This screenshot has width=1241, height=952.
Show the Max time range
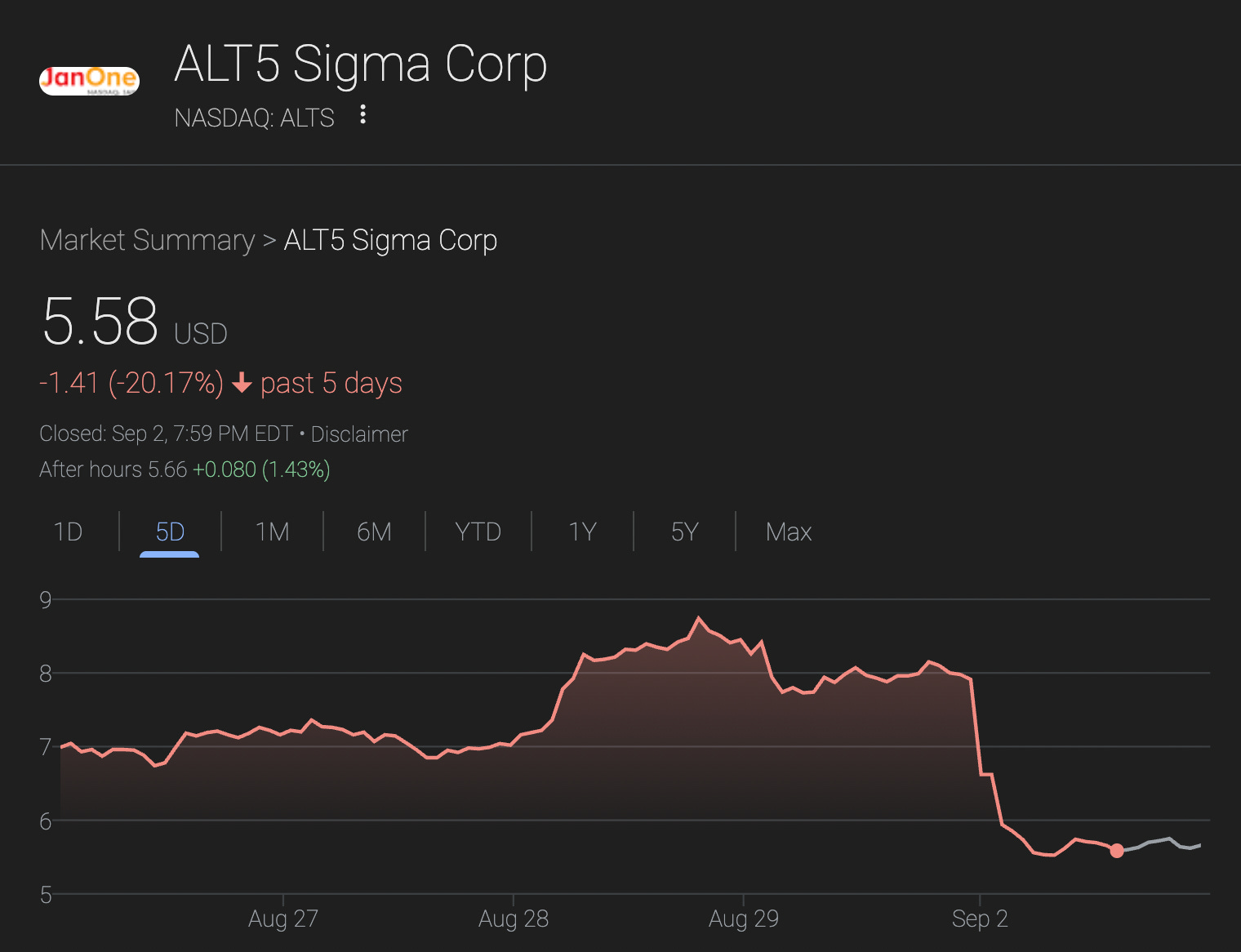point(788,532)
